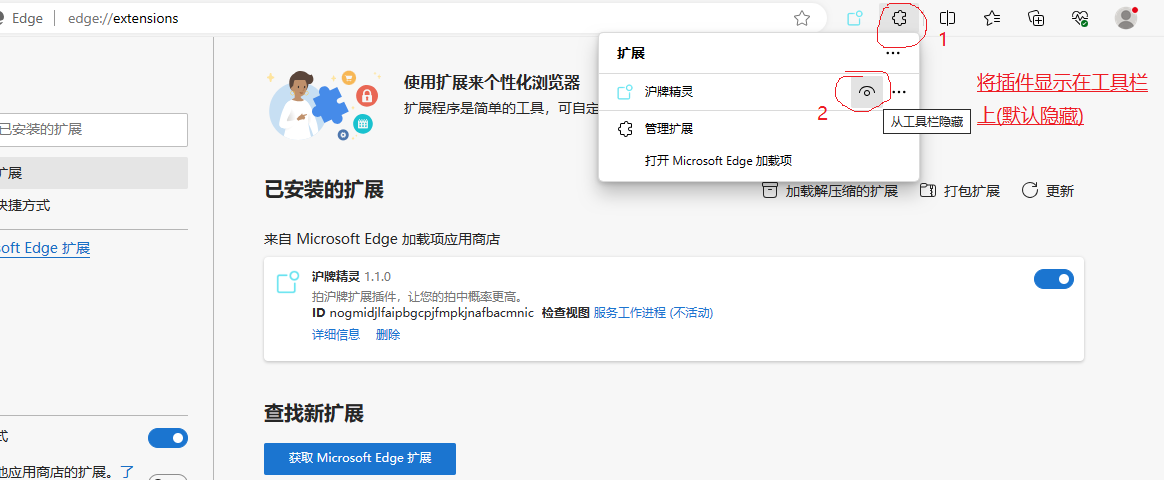Click 沪牌精灵 icon in extension card
This screenshot has width=1164, height=480.
(x=287, y=283)
